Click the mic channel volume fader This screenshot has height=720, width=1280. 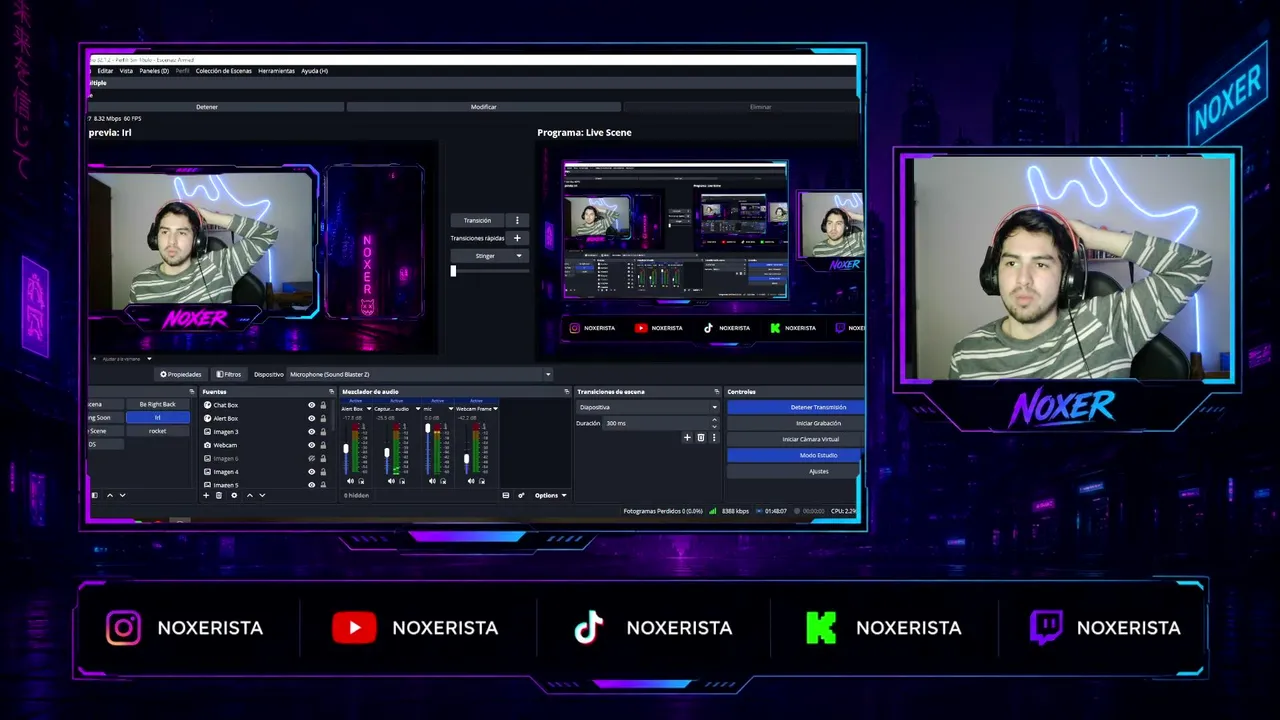428,428
